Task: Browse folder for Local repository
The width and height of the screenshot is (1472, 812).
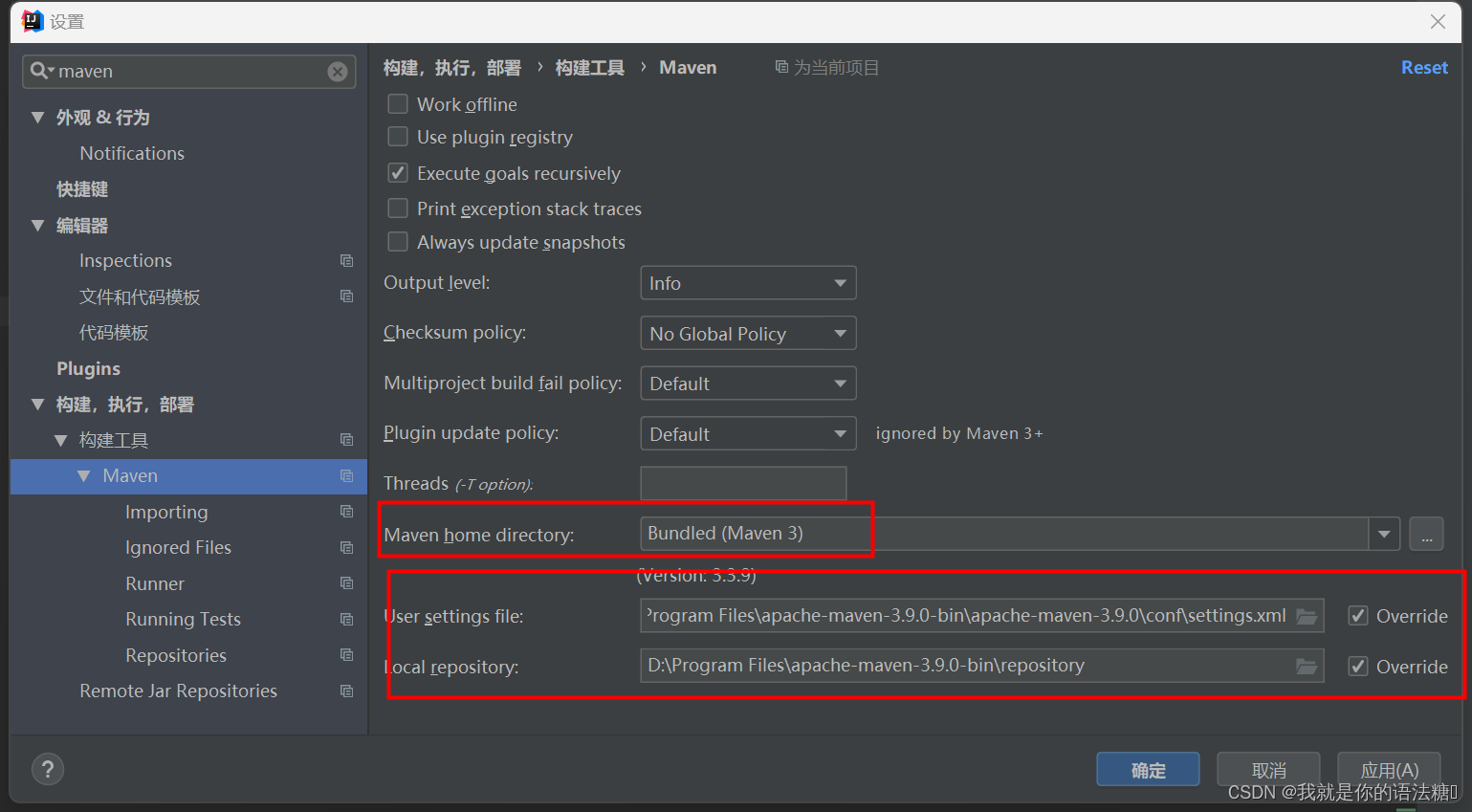Action: pyautogui.click(x=1307, y=667)
